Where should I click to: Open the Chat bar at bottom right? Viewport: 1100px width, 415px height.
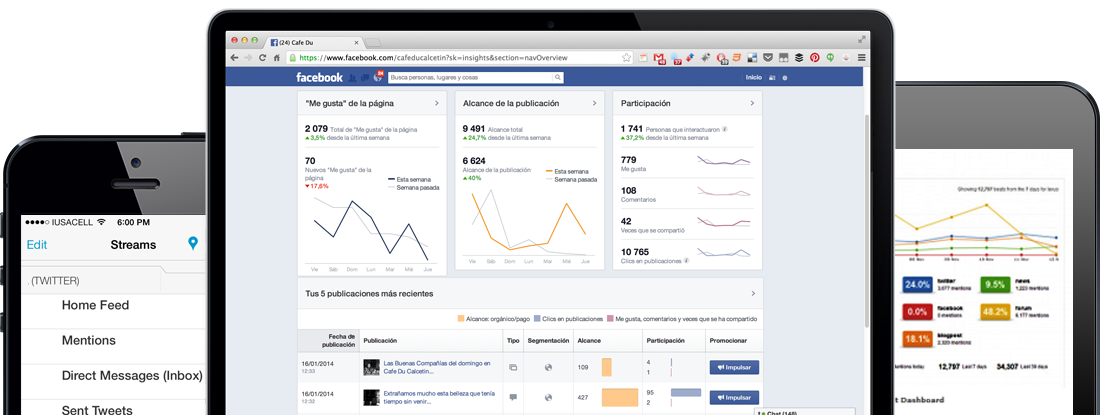pos(805,412)
